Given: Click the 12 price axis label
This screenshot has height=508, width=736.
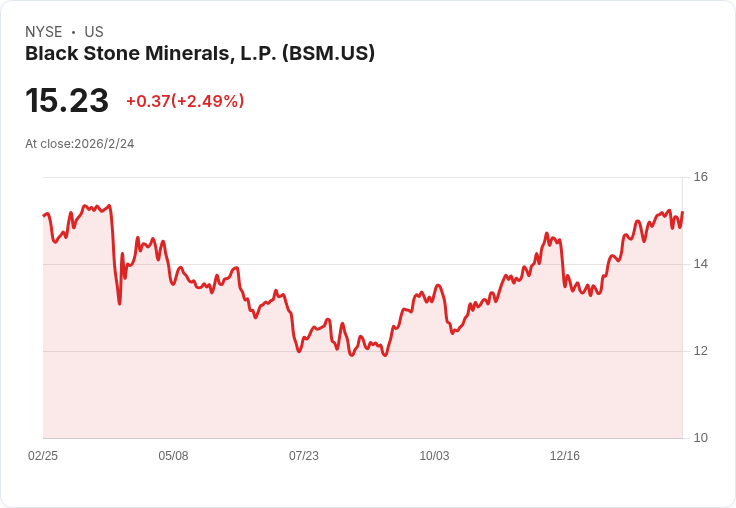Looking at the screenshot, I should (x=700, y=351).
